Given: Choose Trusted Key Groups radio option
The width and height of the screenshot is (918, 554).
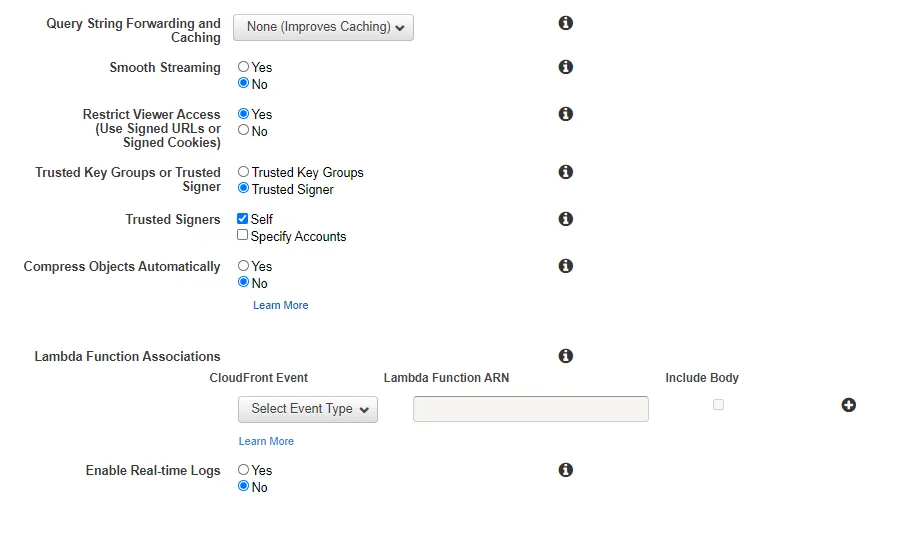Looking at the screenshot, I should 243,172.
